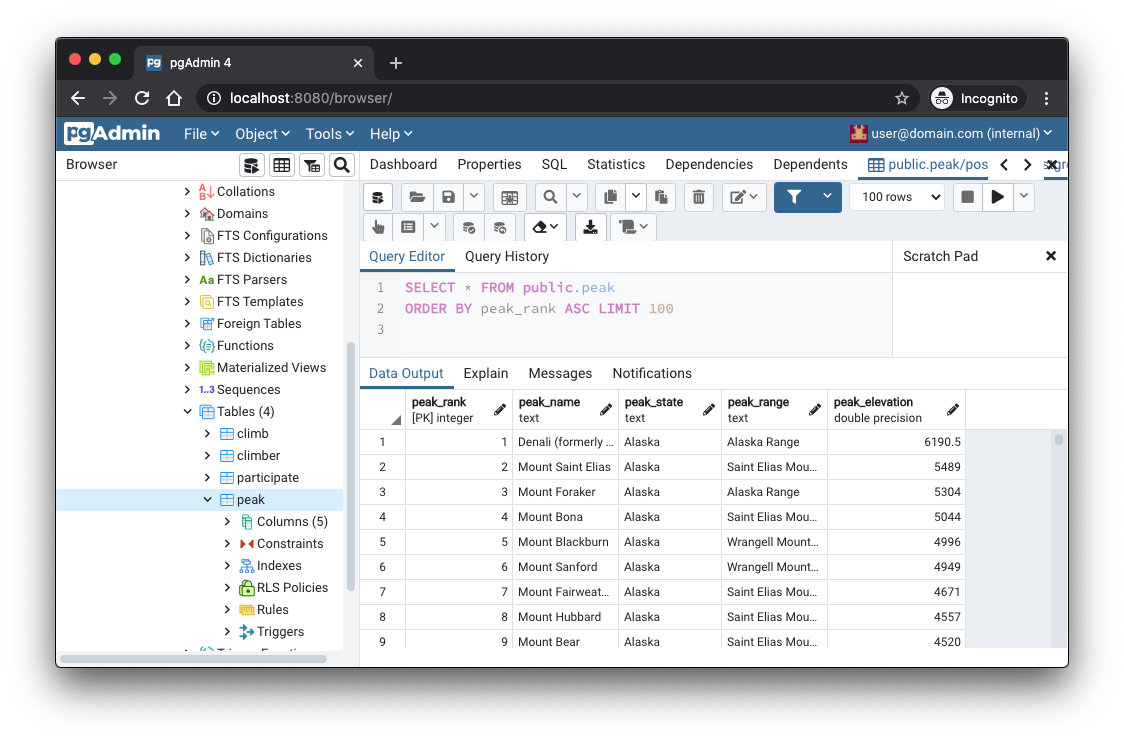Click the Browser panel View Data grid icon

282,166
